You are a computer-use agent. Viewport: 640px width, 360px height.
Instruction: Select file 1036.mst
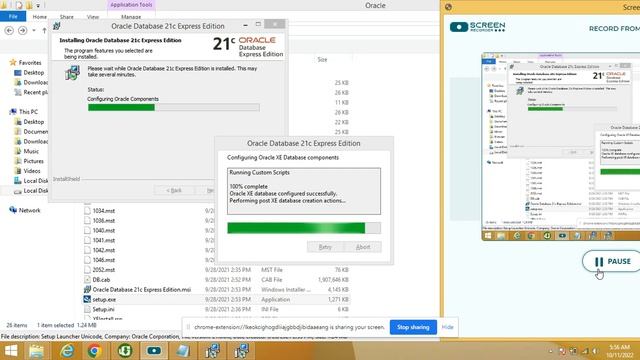pos(104,220)
